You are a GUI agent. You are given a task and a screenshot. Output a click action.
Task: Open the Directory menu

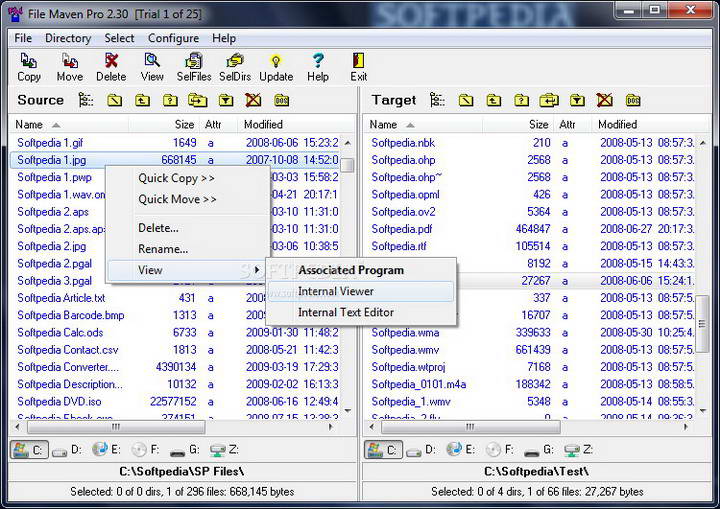(x=68, y=38)
